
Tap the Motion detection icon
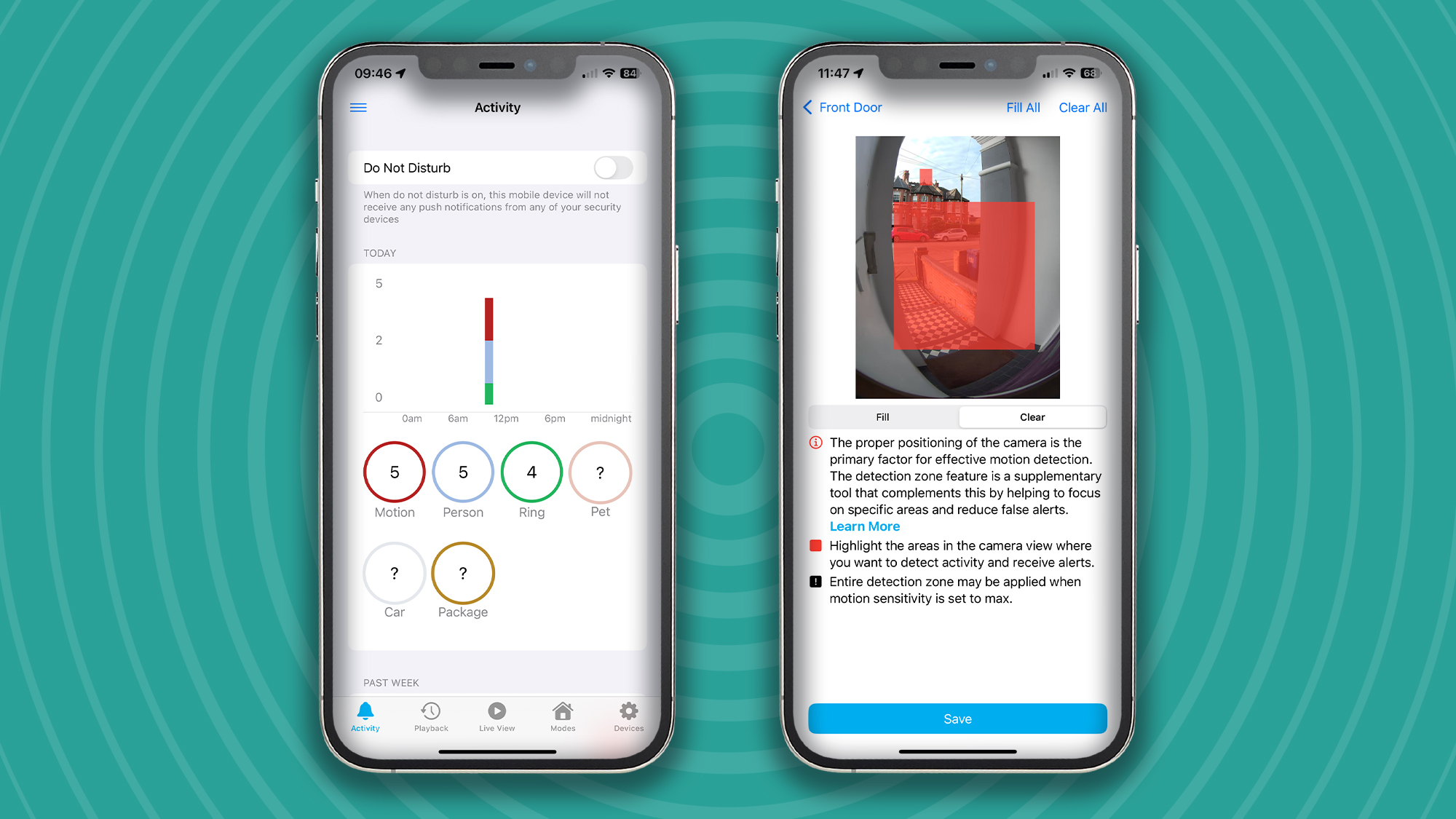pos(394,472)
